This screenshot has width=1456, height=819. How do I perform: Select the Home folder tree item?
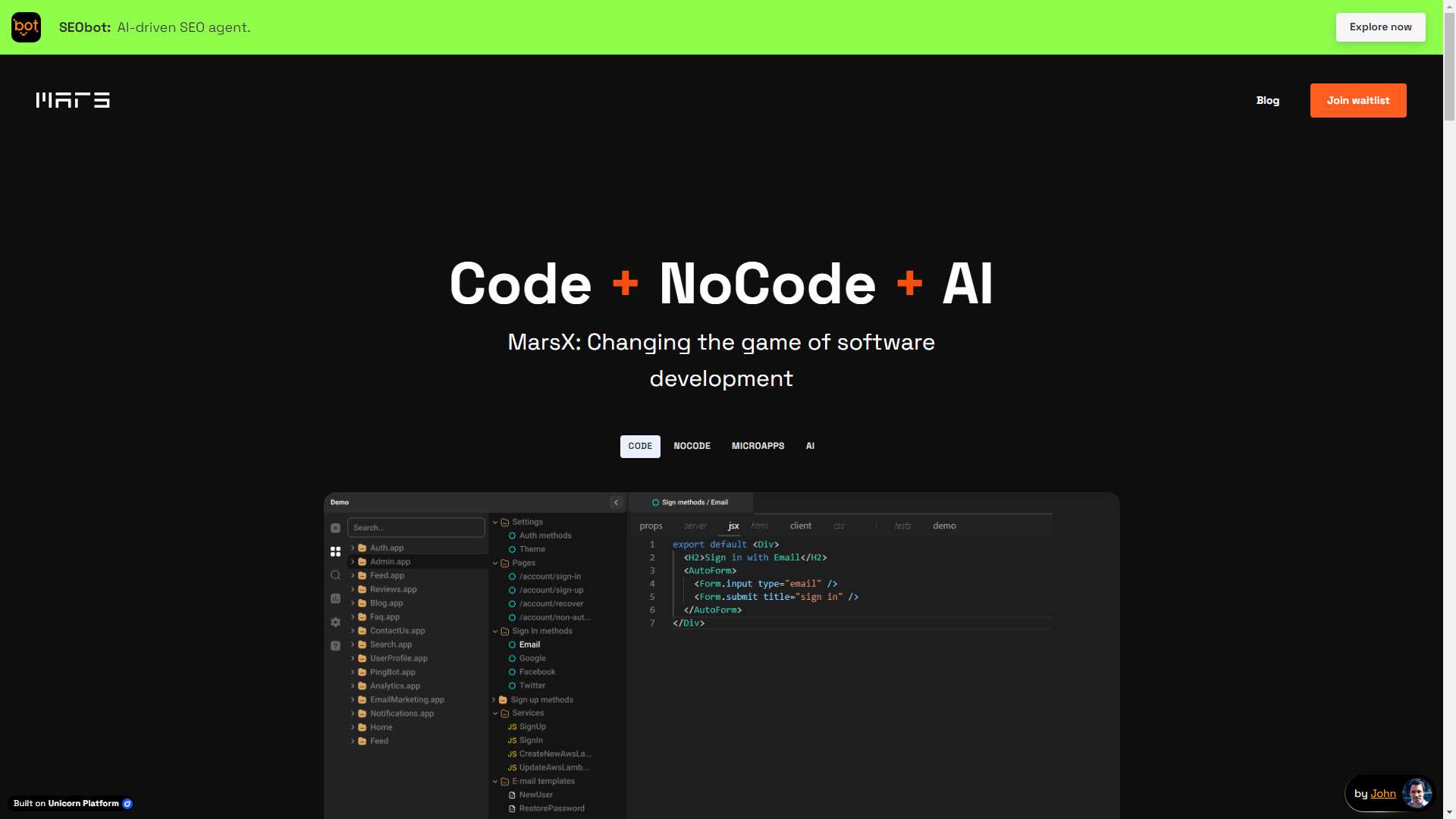click(x=381, y=728)
